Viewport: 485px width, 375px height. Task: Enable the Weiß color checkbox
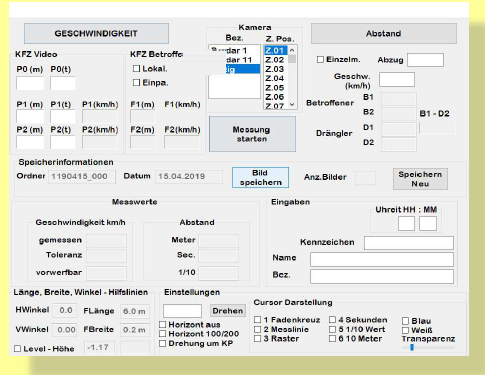[405, 330]
